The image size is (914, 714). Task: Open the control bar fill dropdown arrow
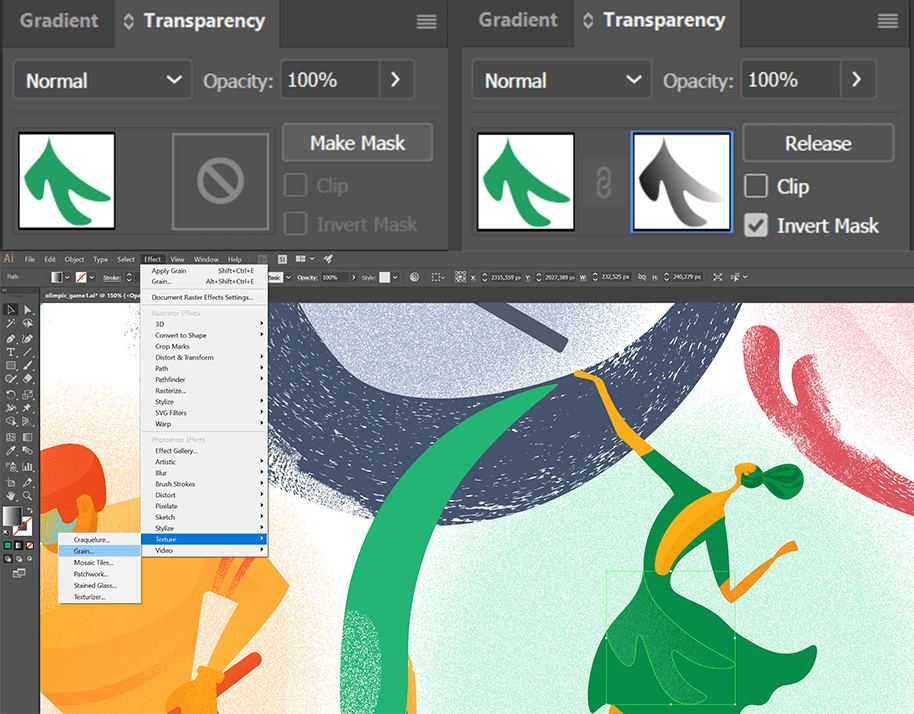pyautogui.click(x=68, y=277)
